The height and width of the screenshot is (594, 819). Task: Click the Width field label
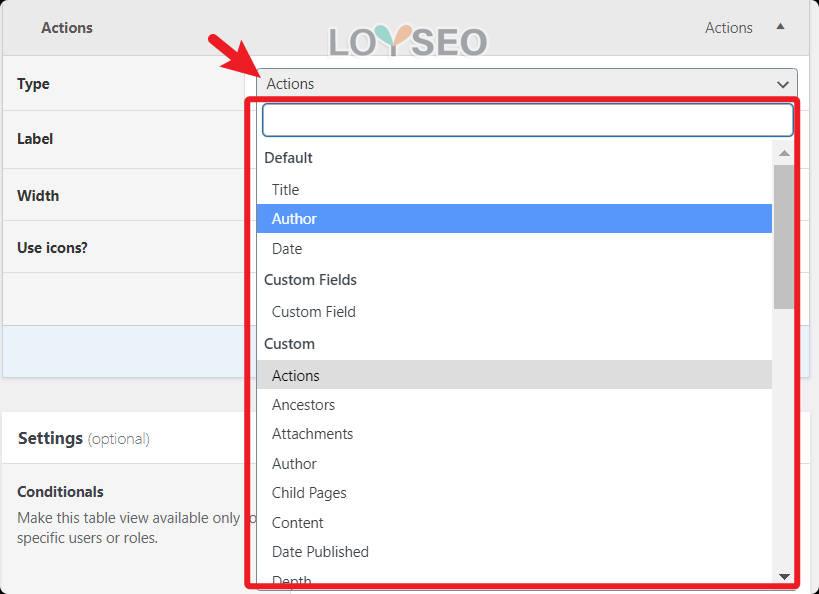coord(38,195)
